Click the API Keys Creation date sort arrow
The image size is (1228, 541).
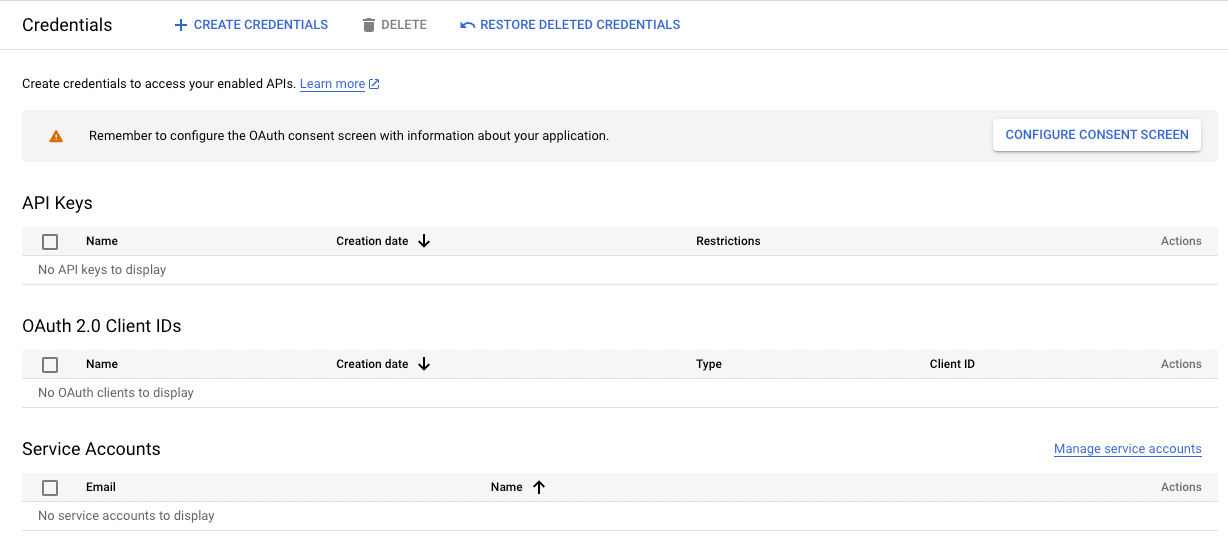click(x=424, y=241)
